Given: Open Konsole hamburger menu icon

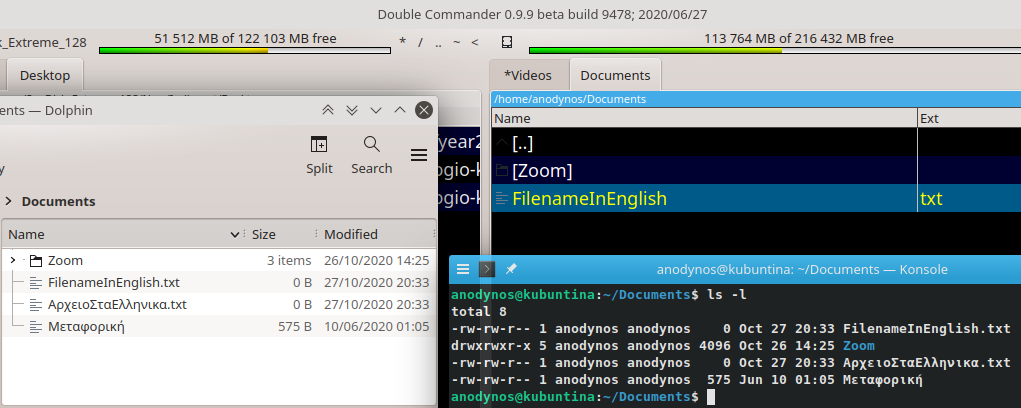Looking at the screenshot, I should point(461,269).
